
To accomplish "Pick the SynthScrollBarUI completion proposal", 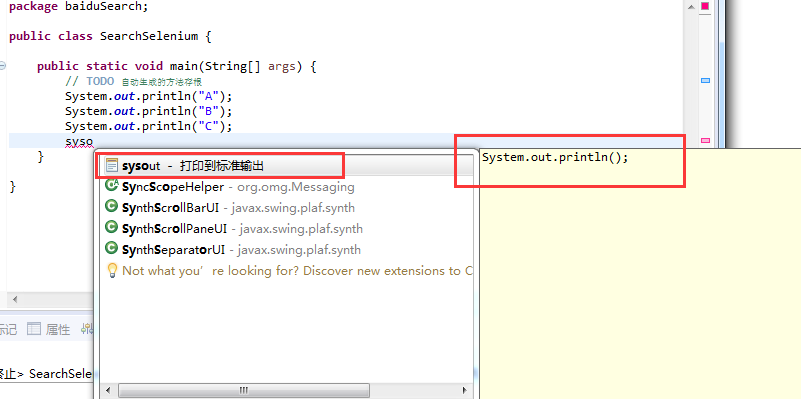I will [x=286, y=208].
